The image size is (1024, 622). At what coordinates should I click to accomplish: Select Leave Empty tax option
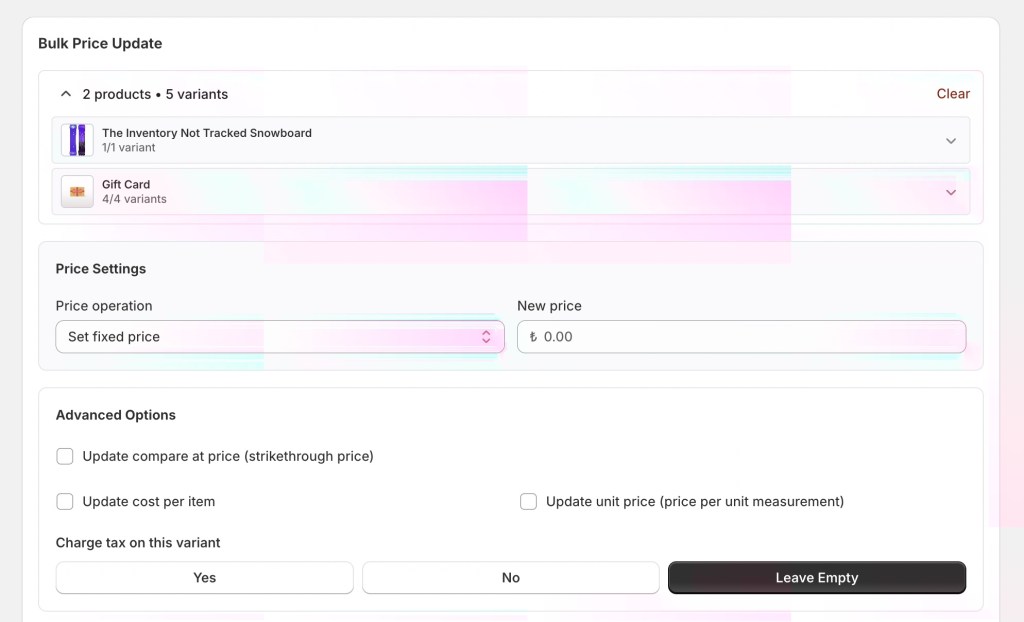[x=816, y=578]
